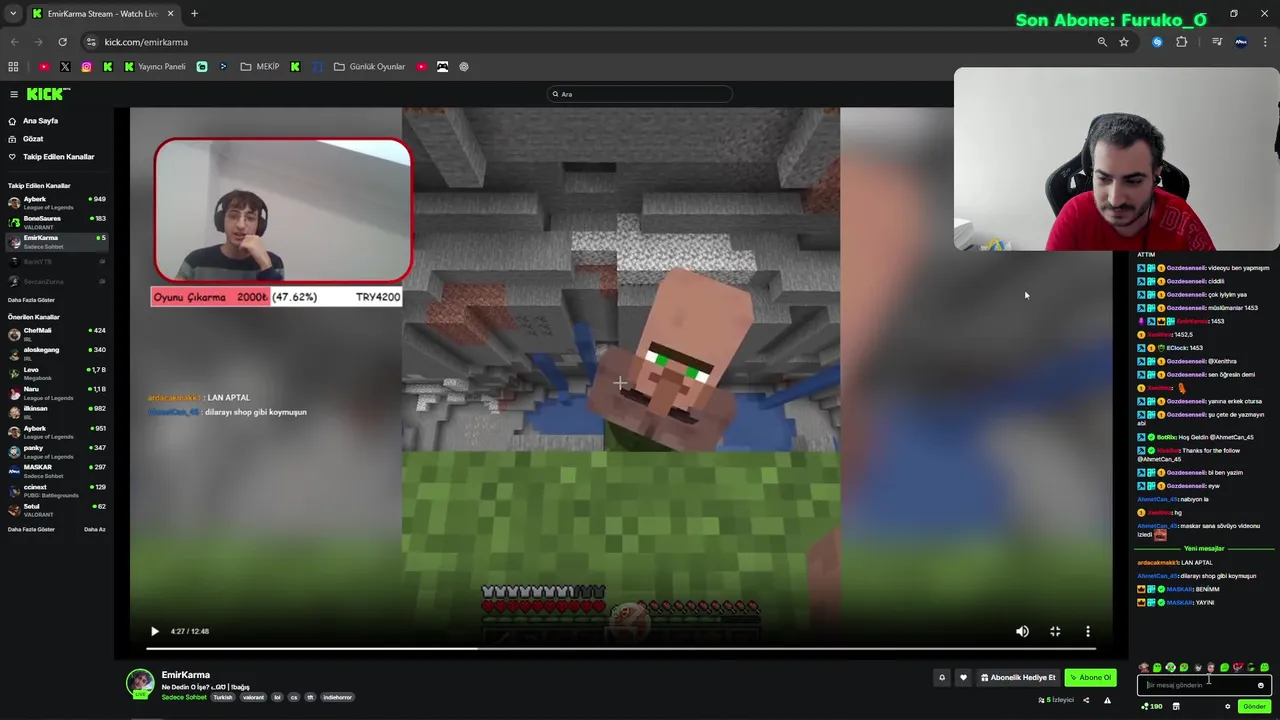Open Yayıncı Paneli bookmark
The image size is (1280, 720).
click(x=155, y=67)
